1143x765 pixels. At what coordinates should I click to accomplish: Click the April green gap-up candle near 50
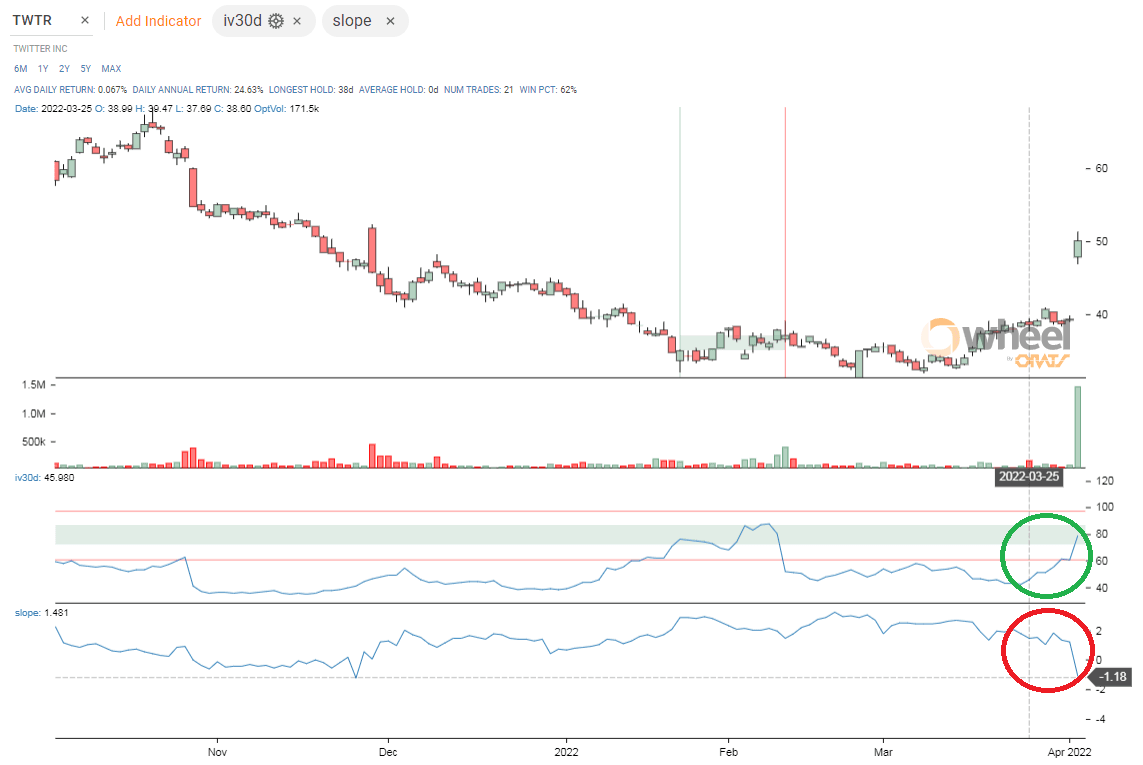tap(1077, 249)
